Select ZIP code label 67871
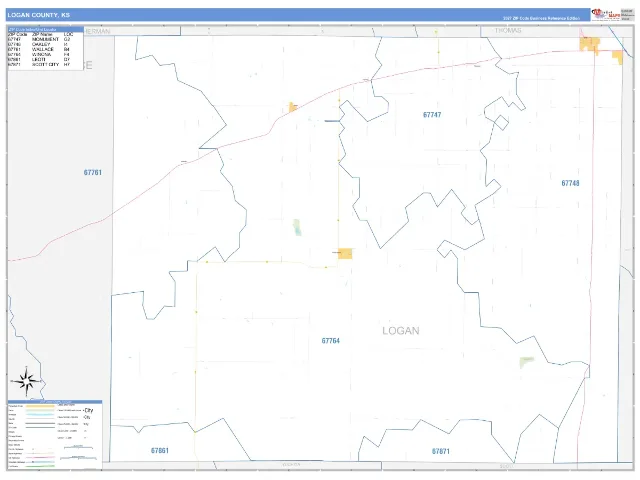This screenshot has height=480, width=640. 441,451
